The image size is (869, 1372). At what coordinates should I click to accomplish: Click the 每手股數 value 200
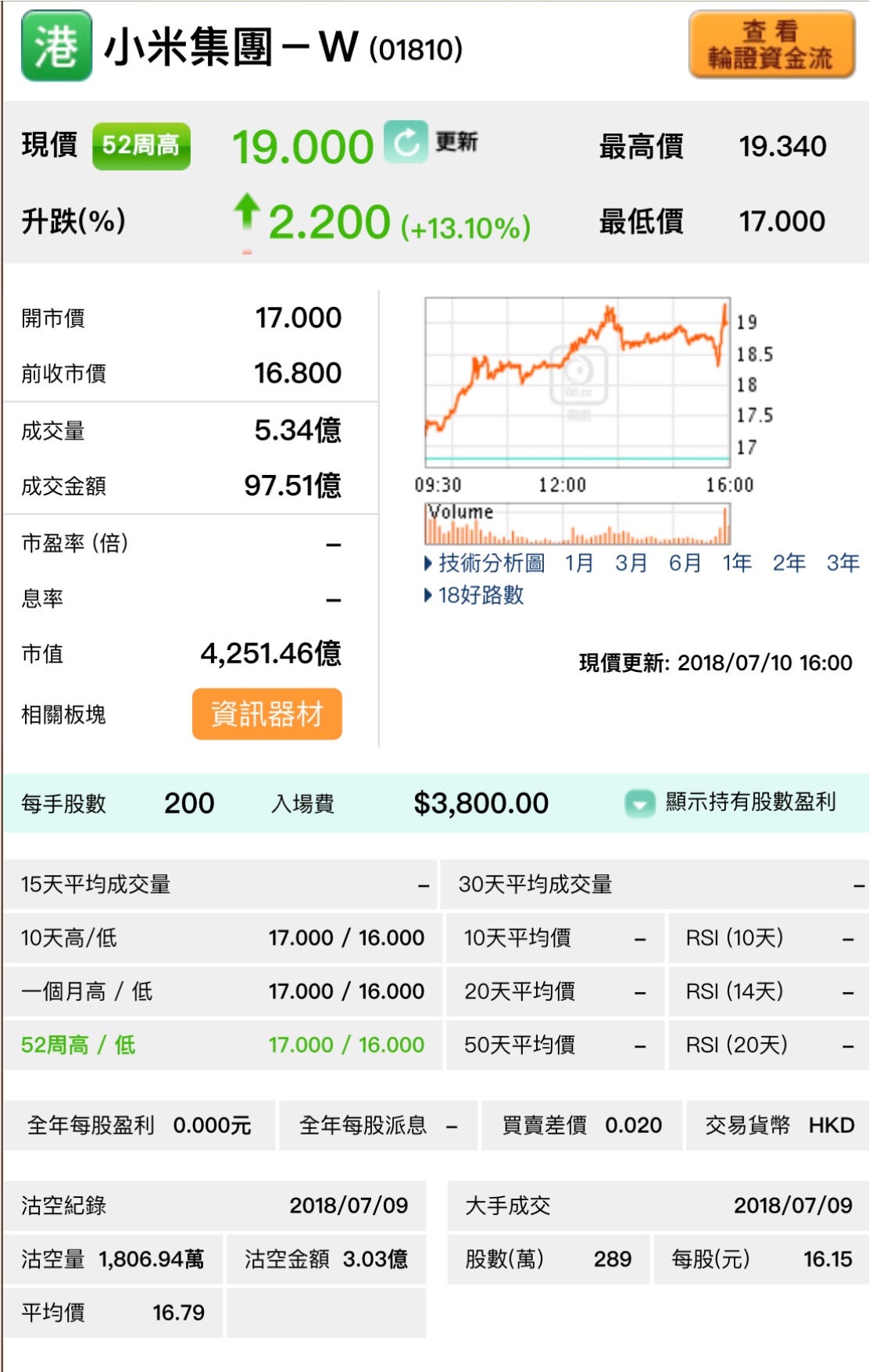pyautogui.click(x=189, y=803)
